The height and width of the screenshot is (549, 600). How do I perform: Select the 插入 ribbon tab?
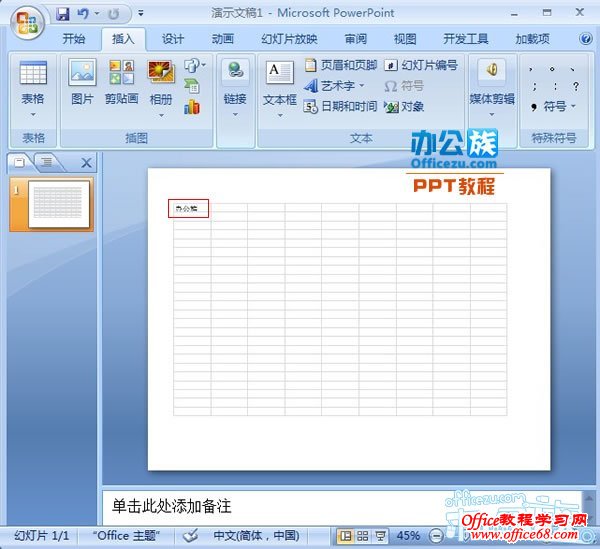coord(123,39)
